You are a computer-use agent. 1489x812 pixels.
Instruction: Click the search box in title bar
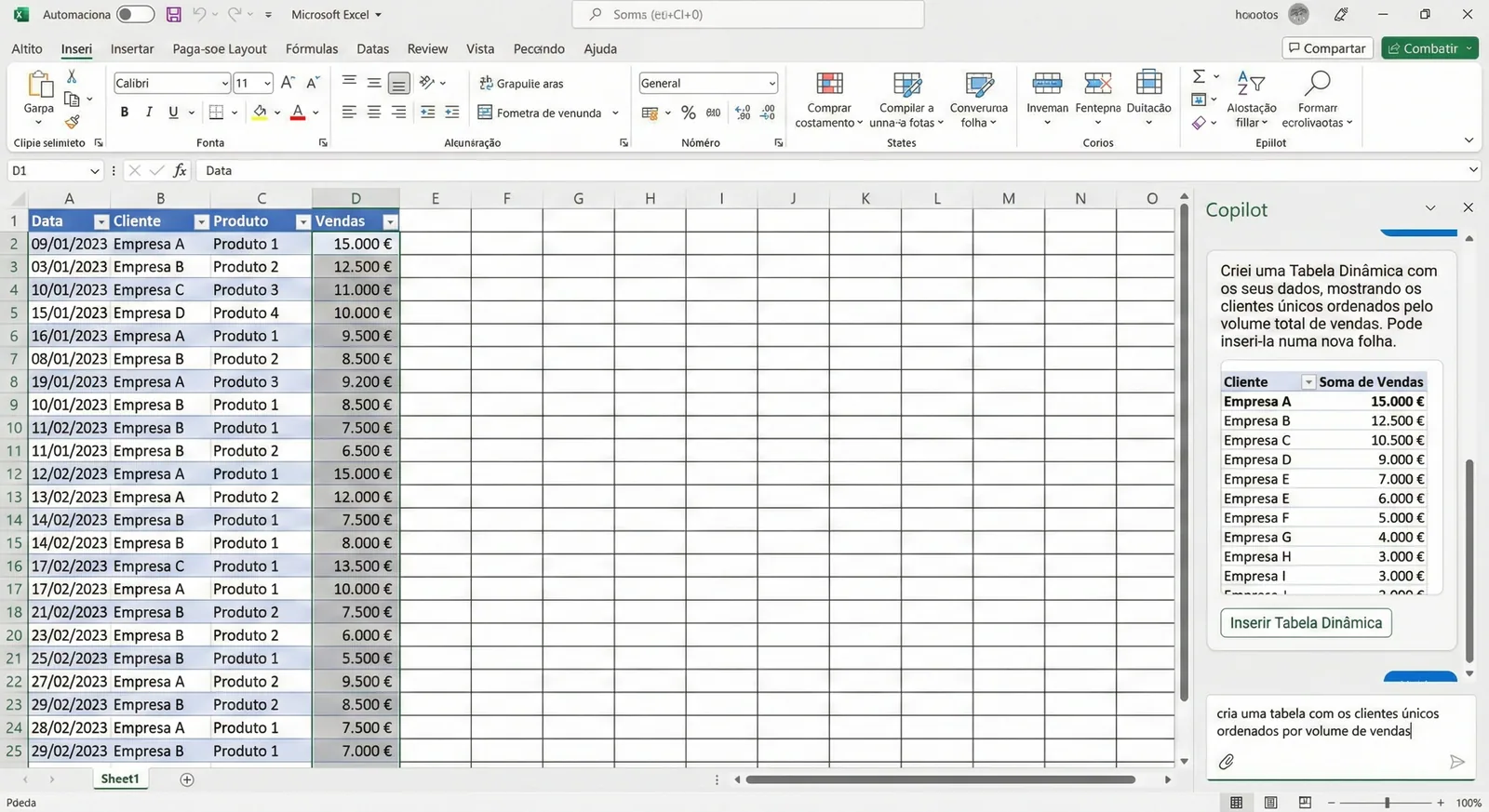748,15
